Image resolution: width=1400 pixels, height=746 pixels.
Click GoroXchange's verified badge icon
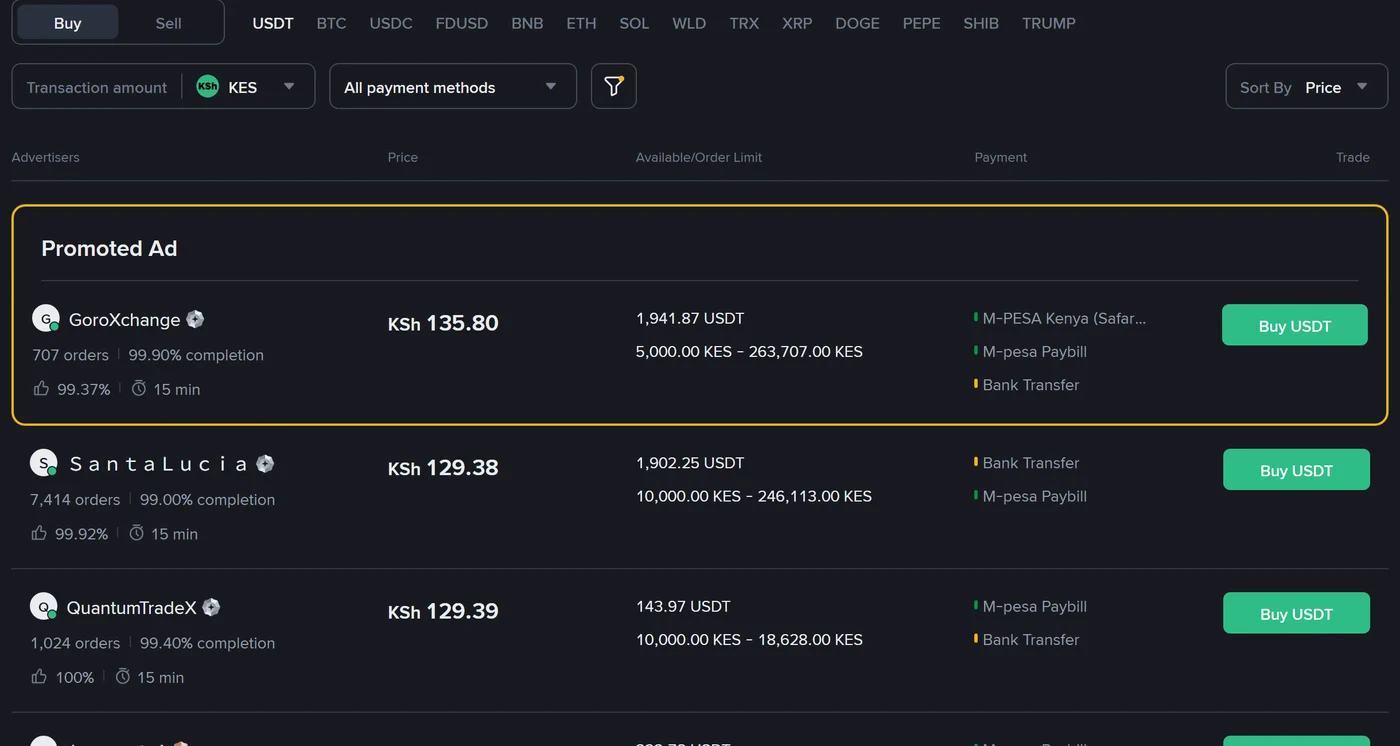tap(195, 319)
